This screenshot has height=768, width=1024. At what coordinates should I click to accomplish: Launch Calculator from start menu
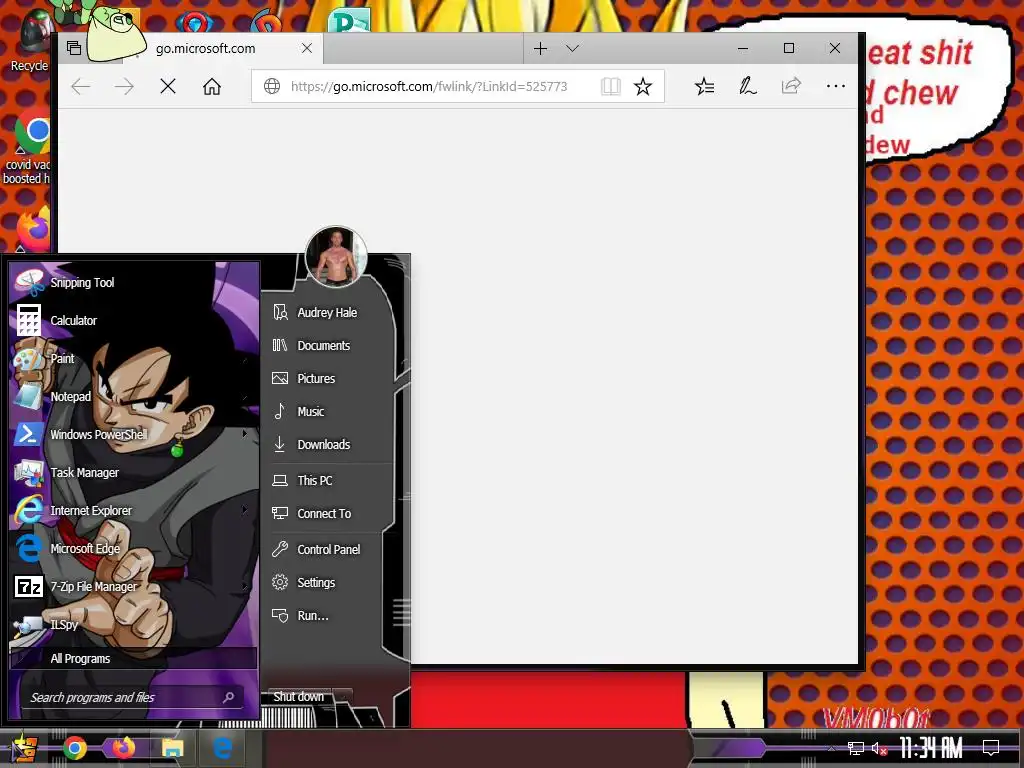click(134, 321)
